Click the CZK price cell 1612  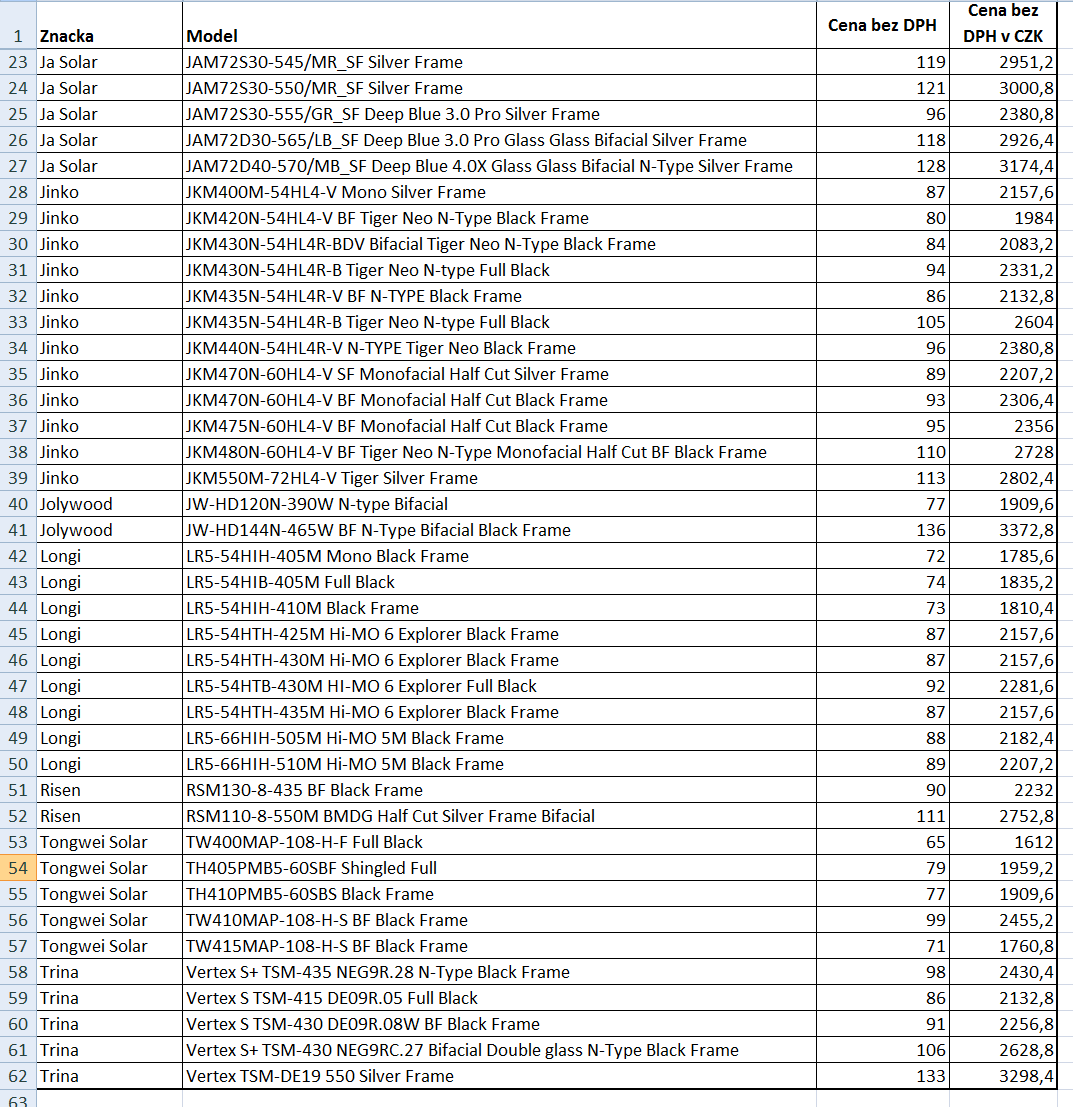pyautogui.click(x=1002, y=842)
